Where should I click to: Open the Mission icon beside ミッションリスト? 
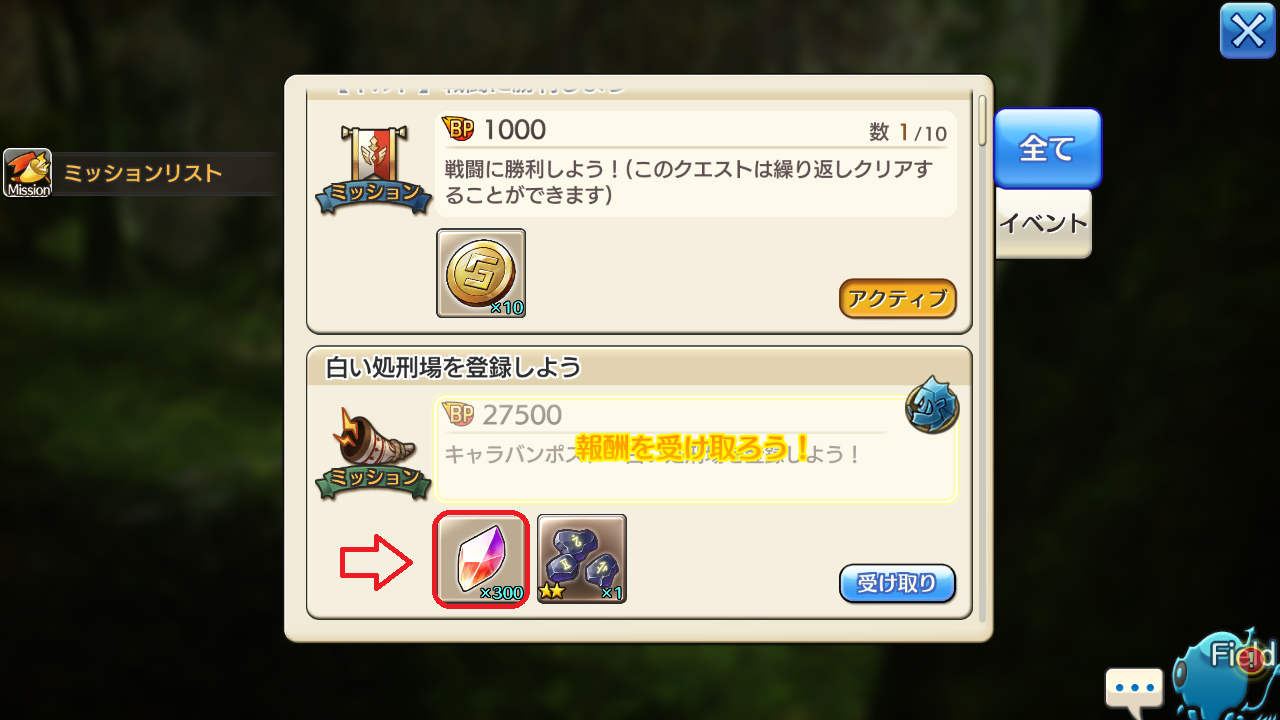pos(28,173)
